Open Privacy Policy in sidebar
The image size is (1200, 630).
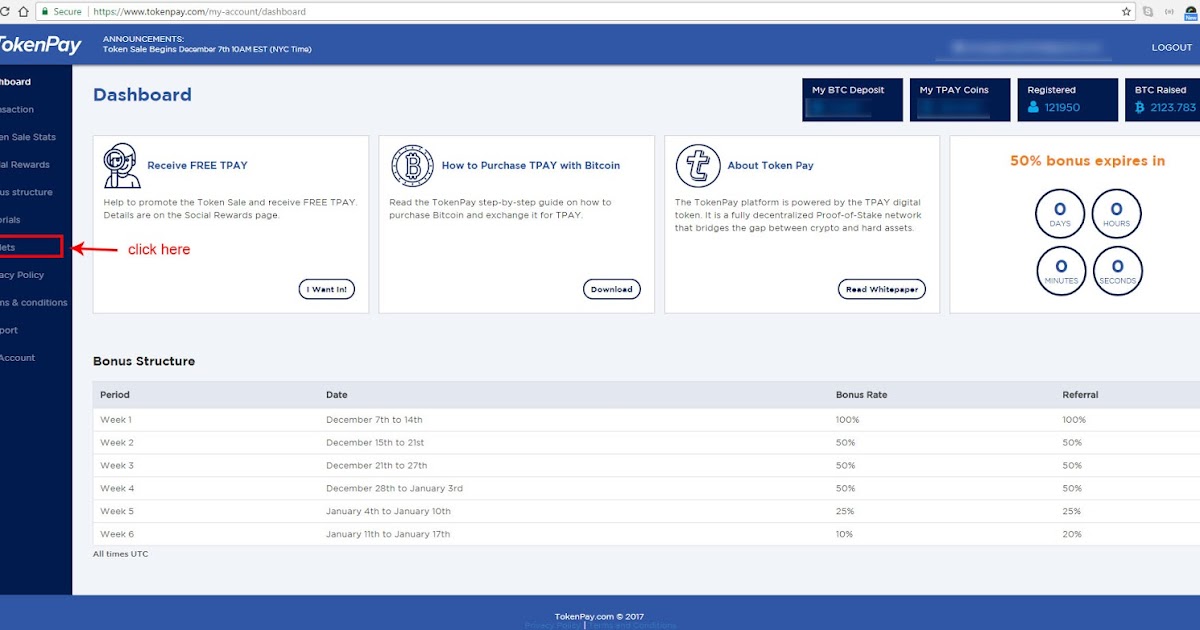(22, 274)
